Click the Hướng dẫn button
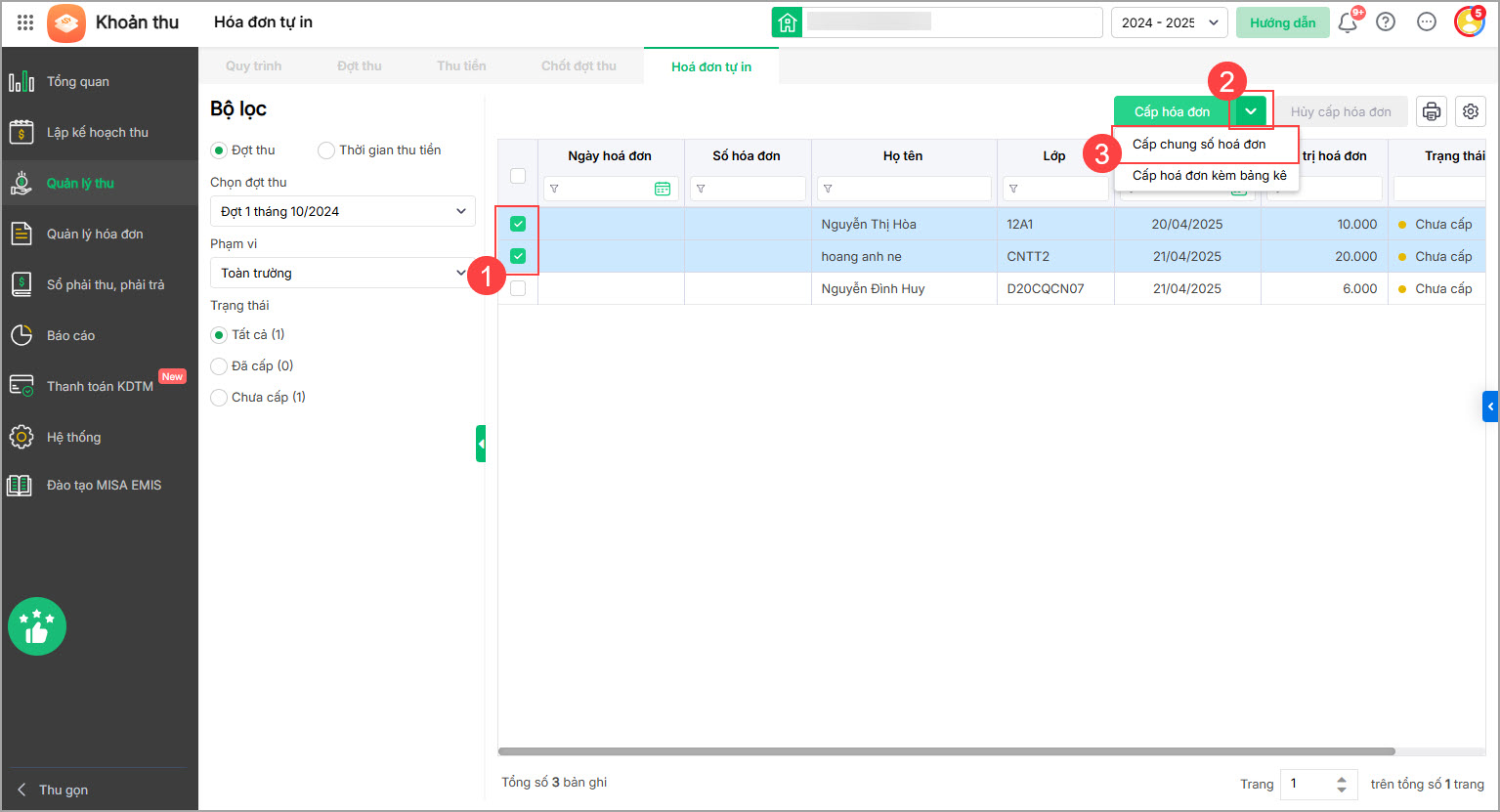 (1283, 22)
